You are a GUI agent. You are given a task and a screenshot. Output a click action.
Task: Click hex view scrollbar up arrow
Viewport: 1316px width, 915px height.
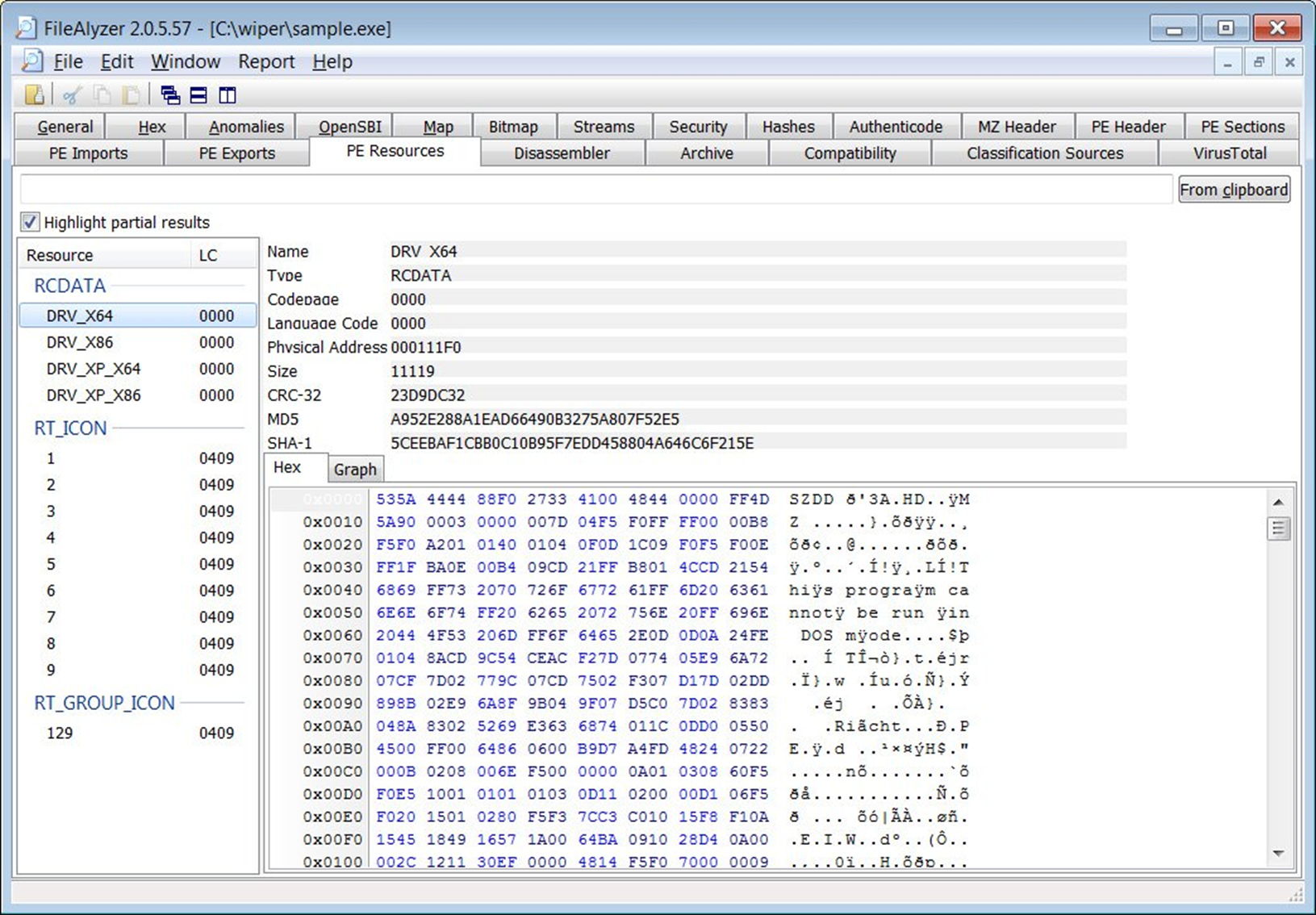(1279, 502)
